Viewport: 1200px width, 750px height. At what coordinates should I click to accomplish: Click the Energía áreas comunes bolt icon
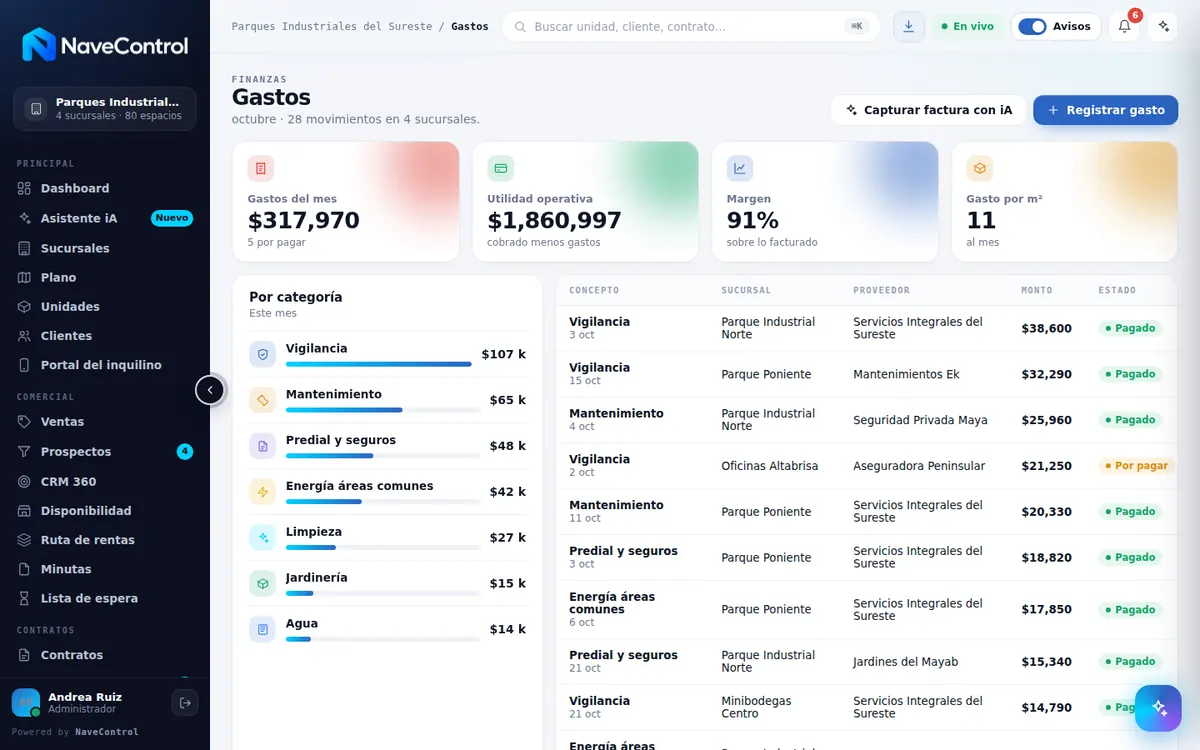(263, 492)
